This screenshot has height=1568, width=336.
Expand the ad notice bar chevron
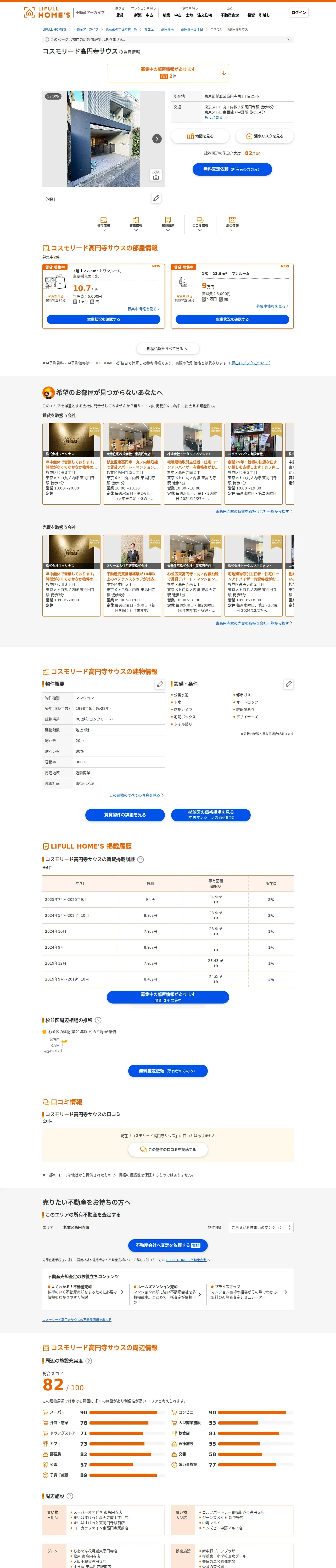(x=289, y=39)
